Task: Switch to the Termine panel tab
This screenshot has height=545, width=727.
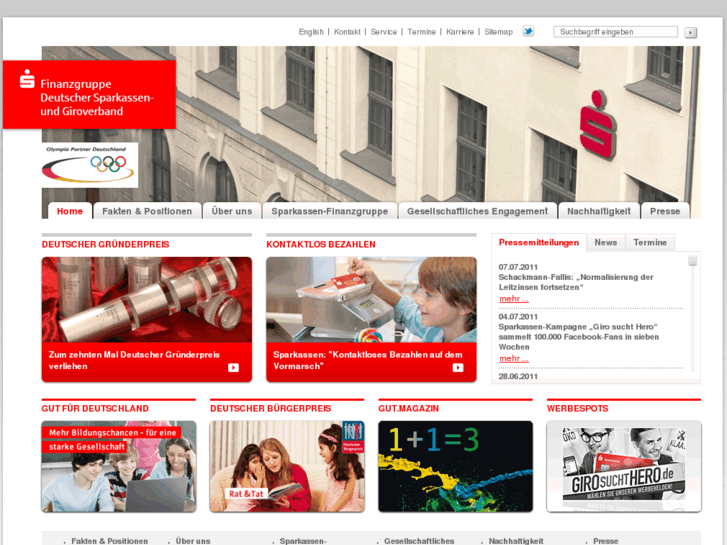Action: 650,243
